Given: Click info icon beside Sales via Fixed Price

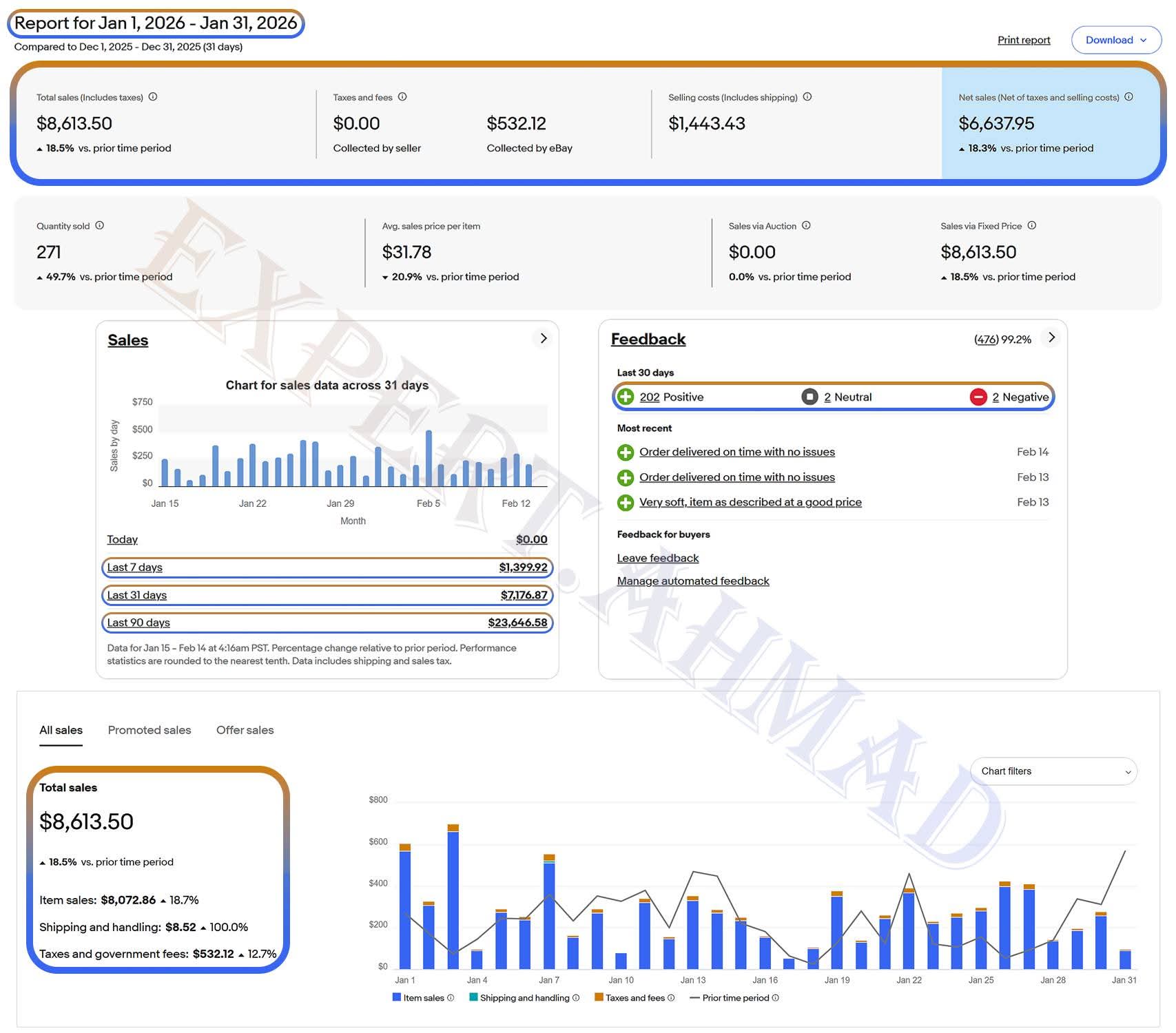Looking at the screenshot, I should (1032, 226).
